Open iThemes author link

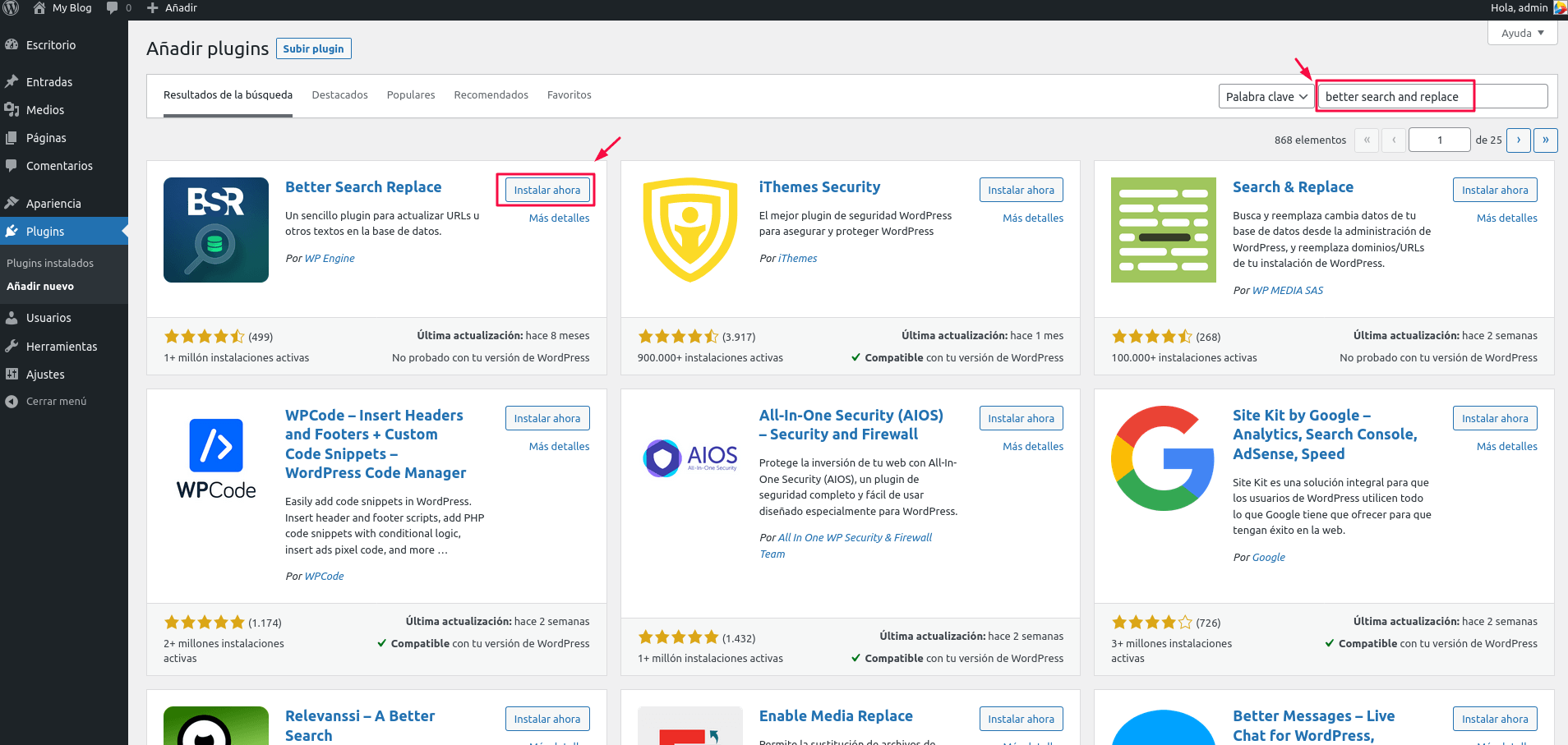(798, 258)
